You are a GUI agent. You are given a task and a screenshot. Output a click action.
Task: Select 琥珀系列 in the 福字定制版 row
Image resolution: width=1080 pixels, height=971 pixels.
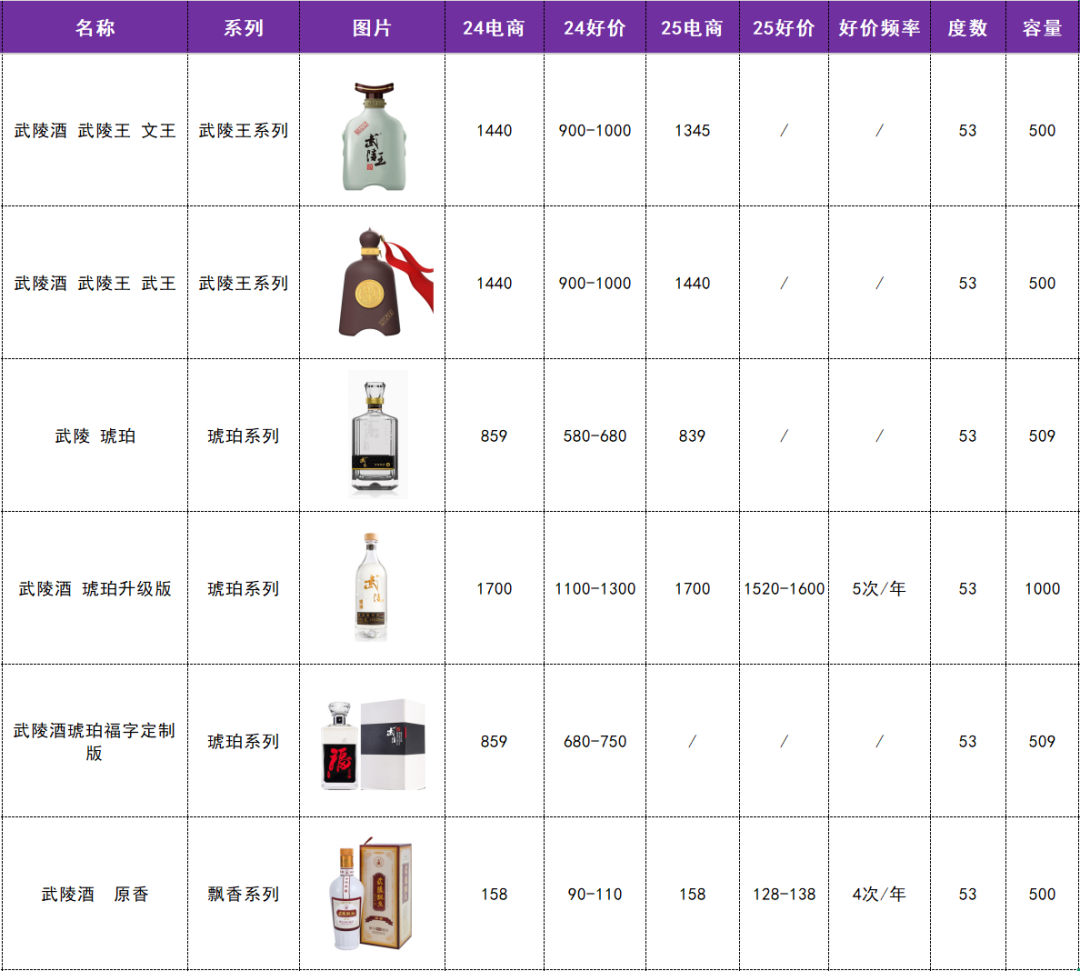point(243,742)
